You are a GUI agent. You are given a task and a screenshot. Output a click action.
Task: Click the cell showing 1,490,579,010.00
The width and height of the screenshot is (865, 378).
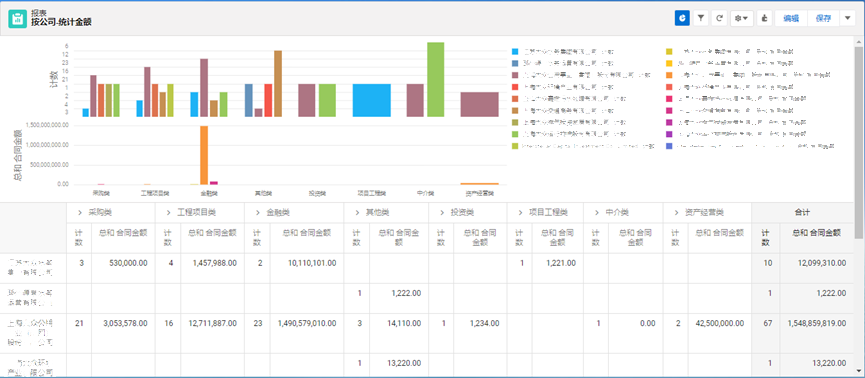click(307, 333)
